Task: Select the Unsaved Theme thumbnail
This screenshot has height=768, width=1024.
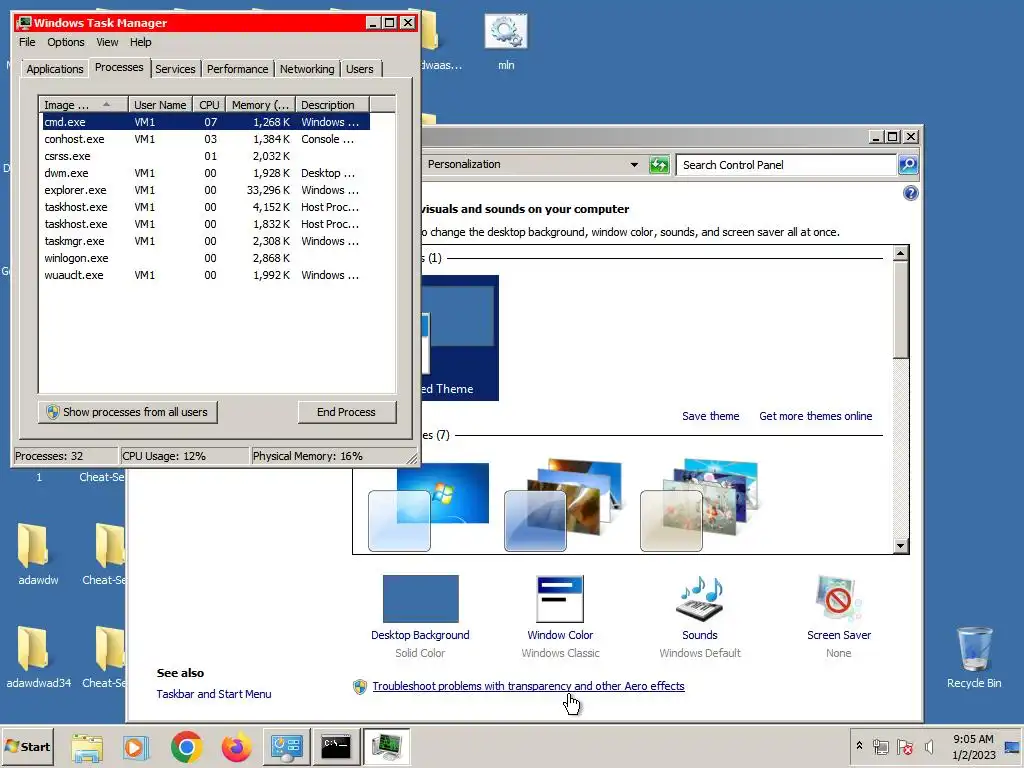Action: (460, 338)
